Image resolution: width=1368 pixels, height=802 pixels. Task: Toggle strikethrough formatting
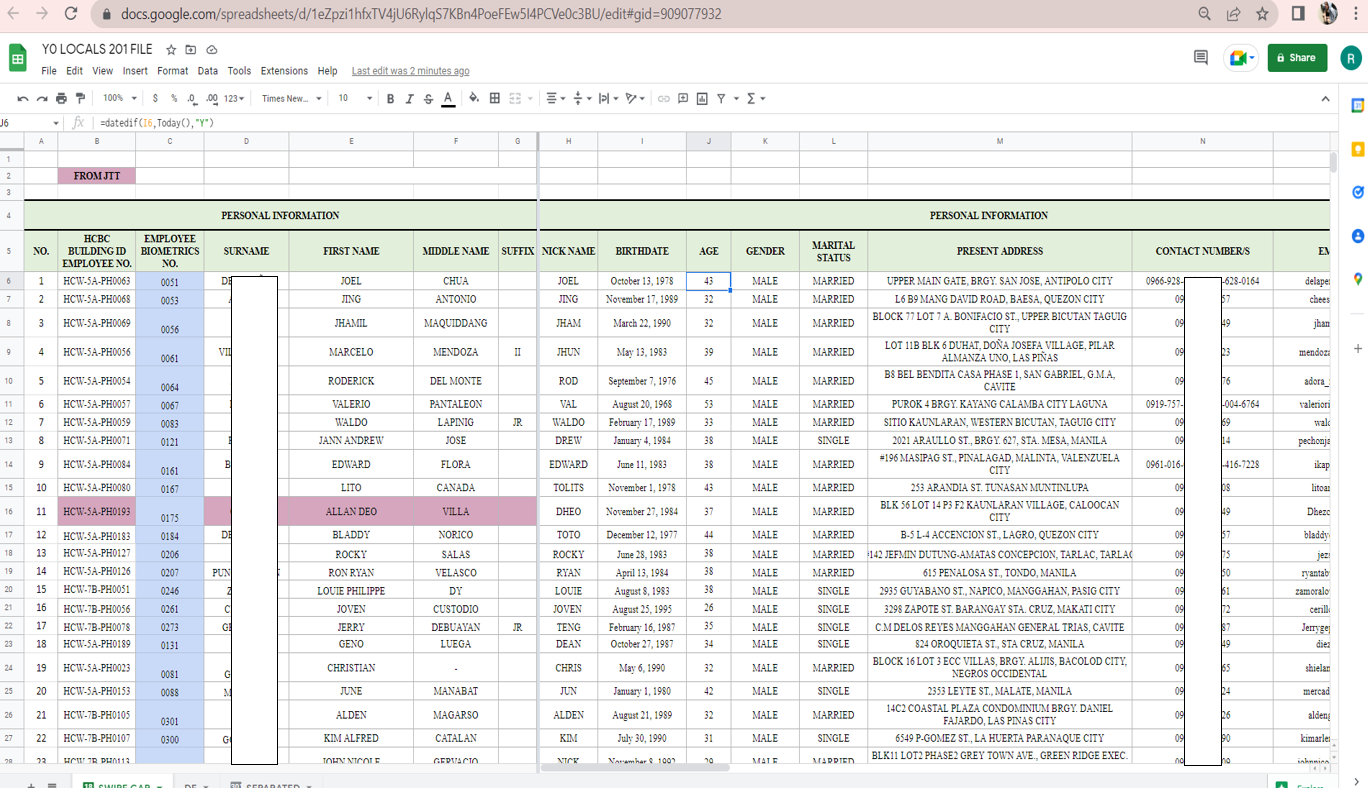[x=428, y=99]
